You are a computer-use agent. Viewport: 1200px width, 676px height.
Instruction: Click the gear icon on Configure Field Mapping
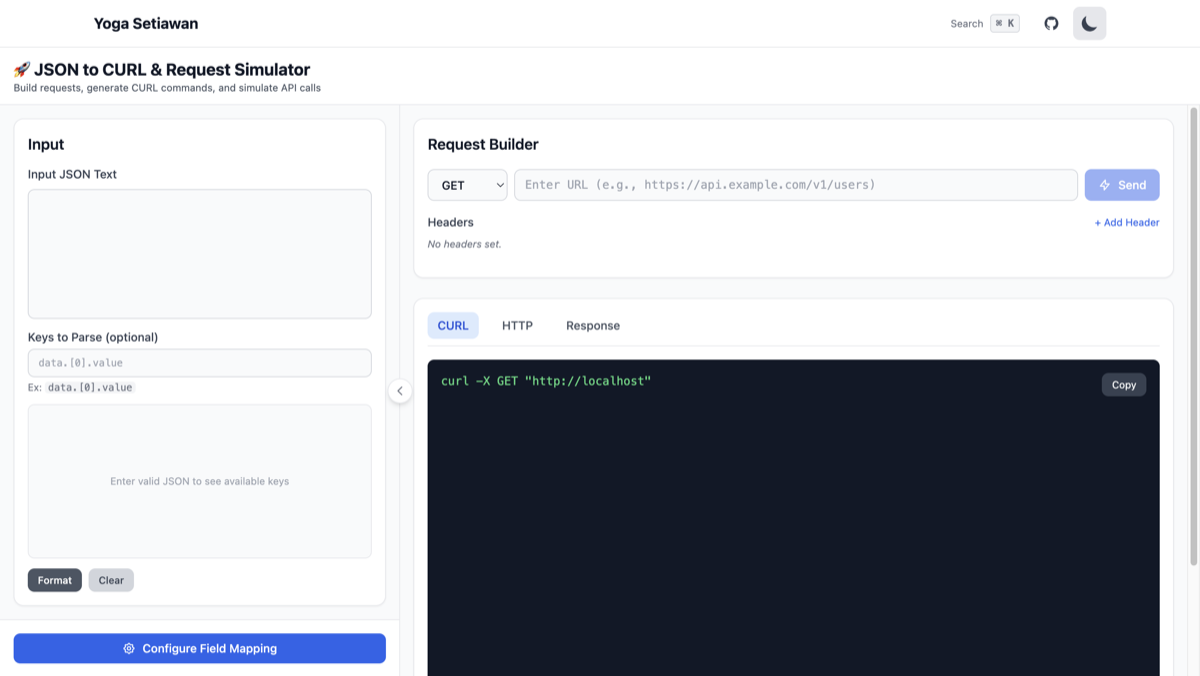tap(129, 648)
